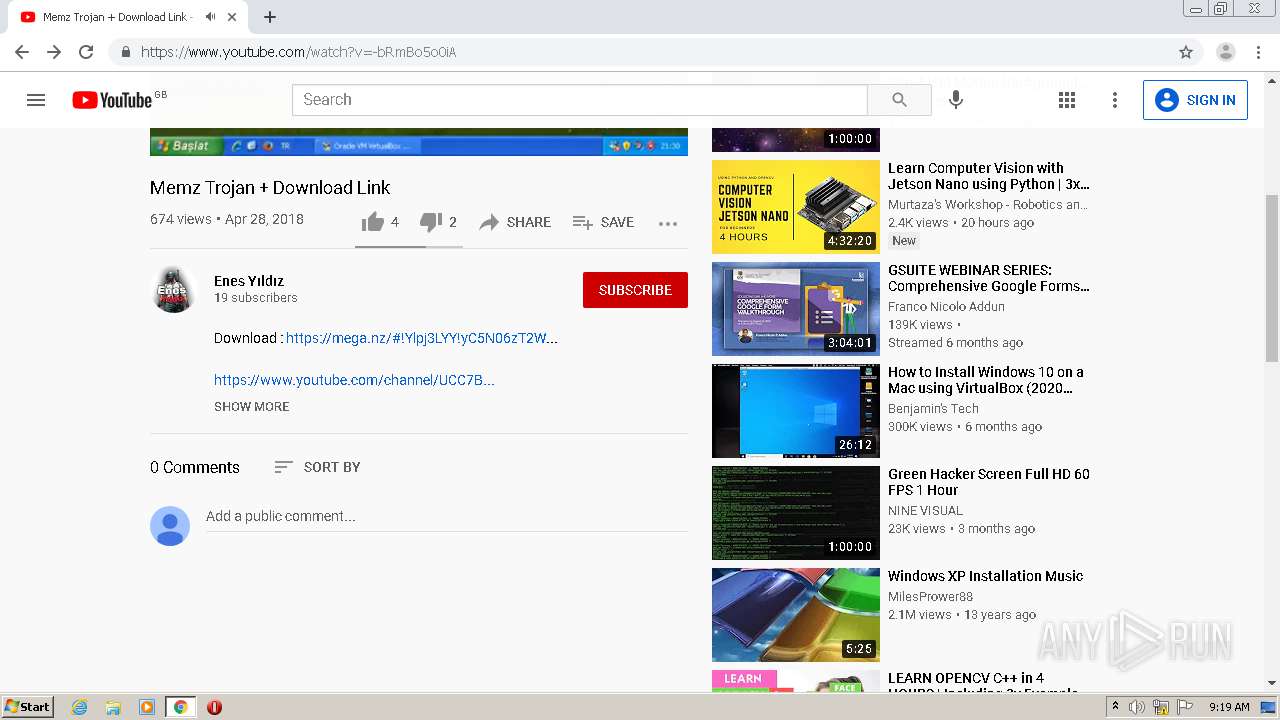
Task: Open the YouTube apps grid
Action: point(1067,100)
